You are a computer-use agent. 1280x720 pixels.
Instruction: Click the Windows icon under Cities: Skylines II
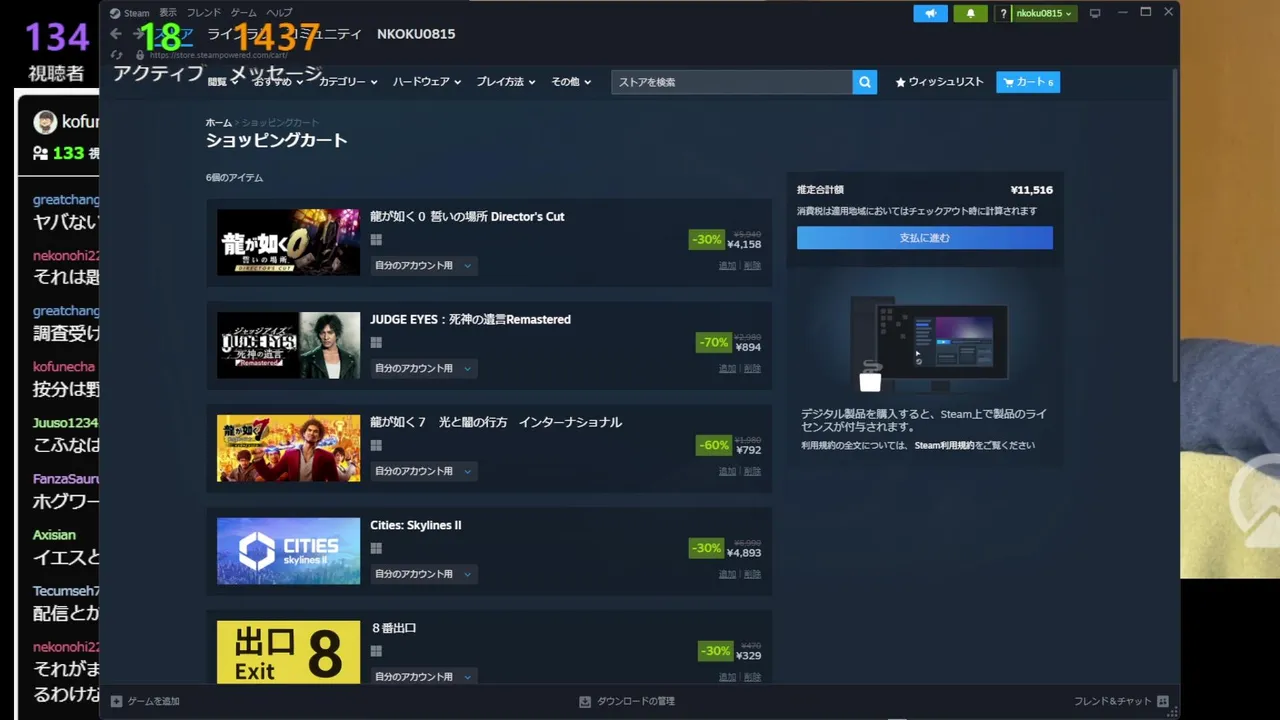[x=376, y=548]
